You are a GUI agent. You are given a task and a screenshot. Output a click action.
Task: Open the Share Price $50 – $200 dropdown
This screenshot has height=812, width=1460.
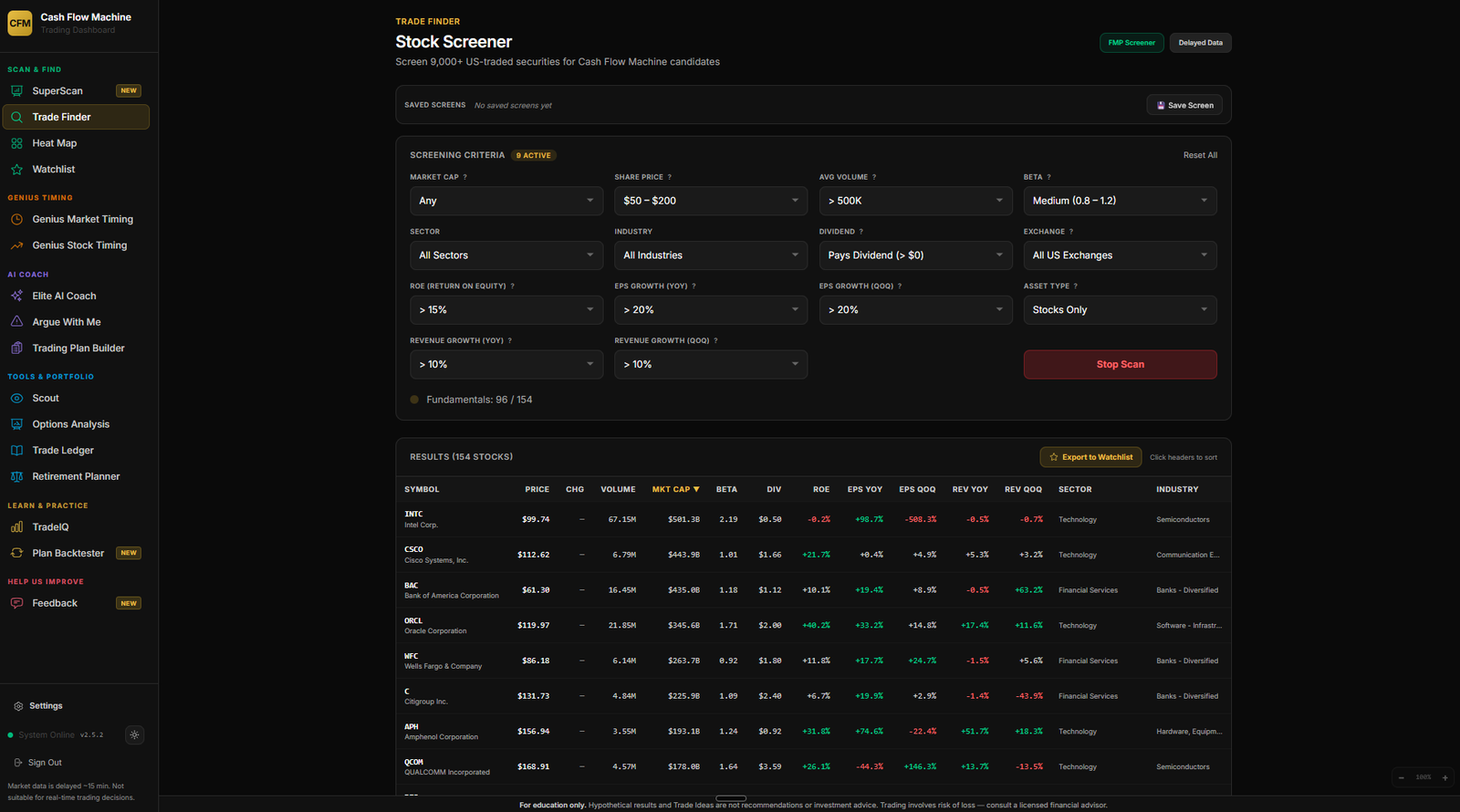[711, 201]
